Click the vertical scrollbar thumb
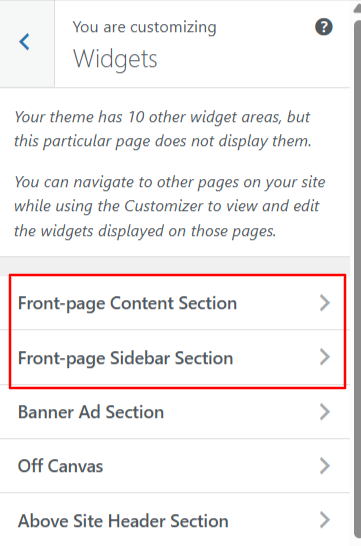This screenshot has width=361, height=546. pos(357,279)
